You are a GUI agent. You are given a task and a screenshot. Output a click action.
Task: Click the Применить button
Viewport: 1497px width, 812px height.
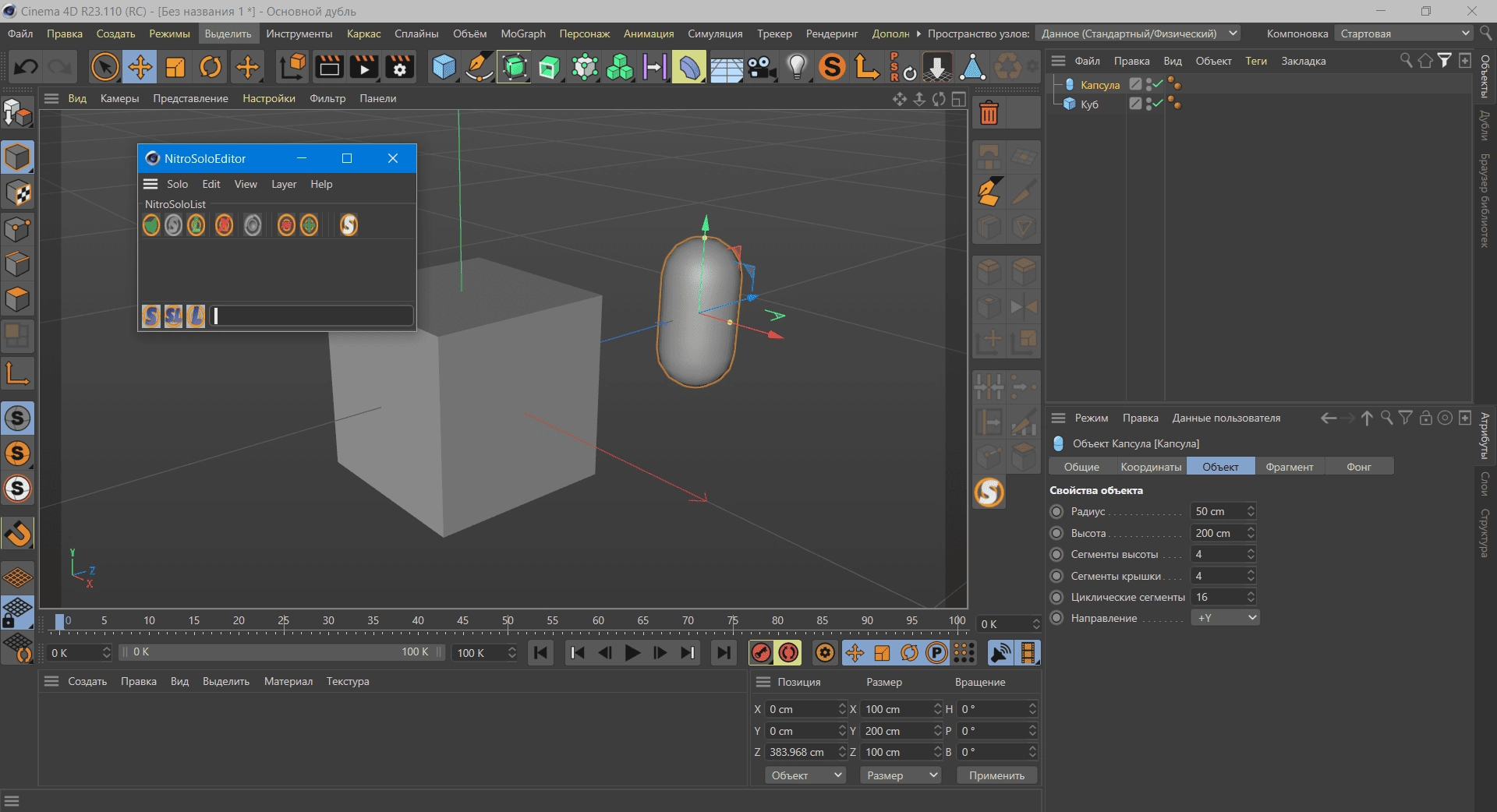[996, 775]
